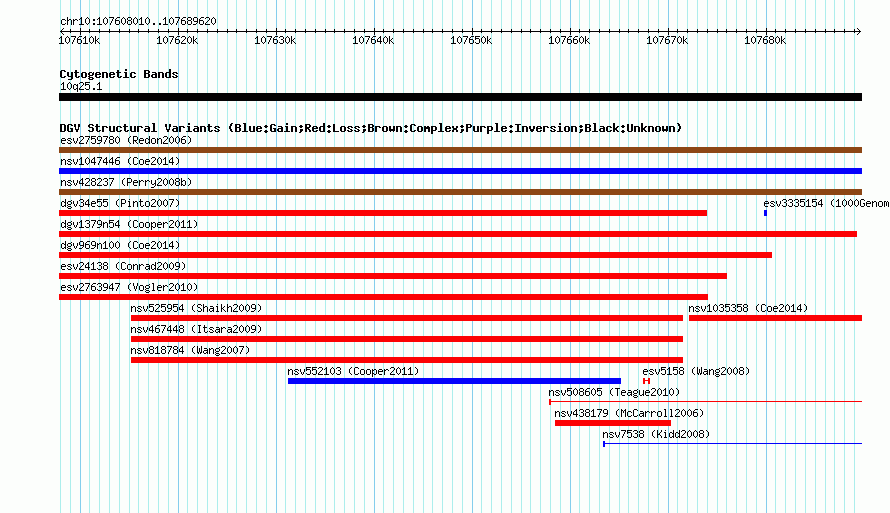Click the nsv438179 (McCarroll2006) red bar

(613, 423)
